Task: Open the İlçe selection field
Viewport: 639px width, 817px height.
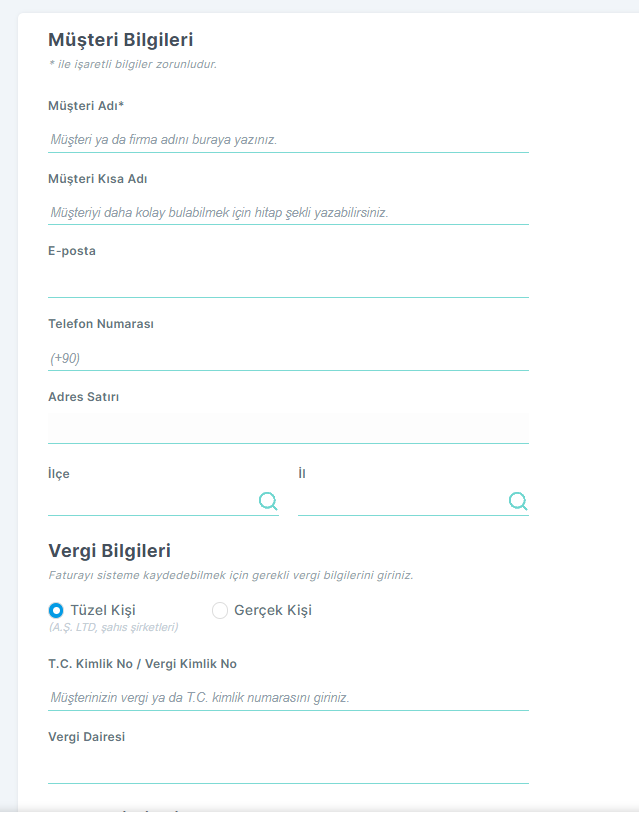Action: pyautogui.click(x=163, y=502)
